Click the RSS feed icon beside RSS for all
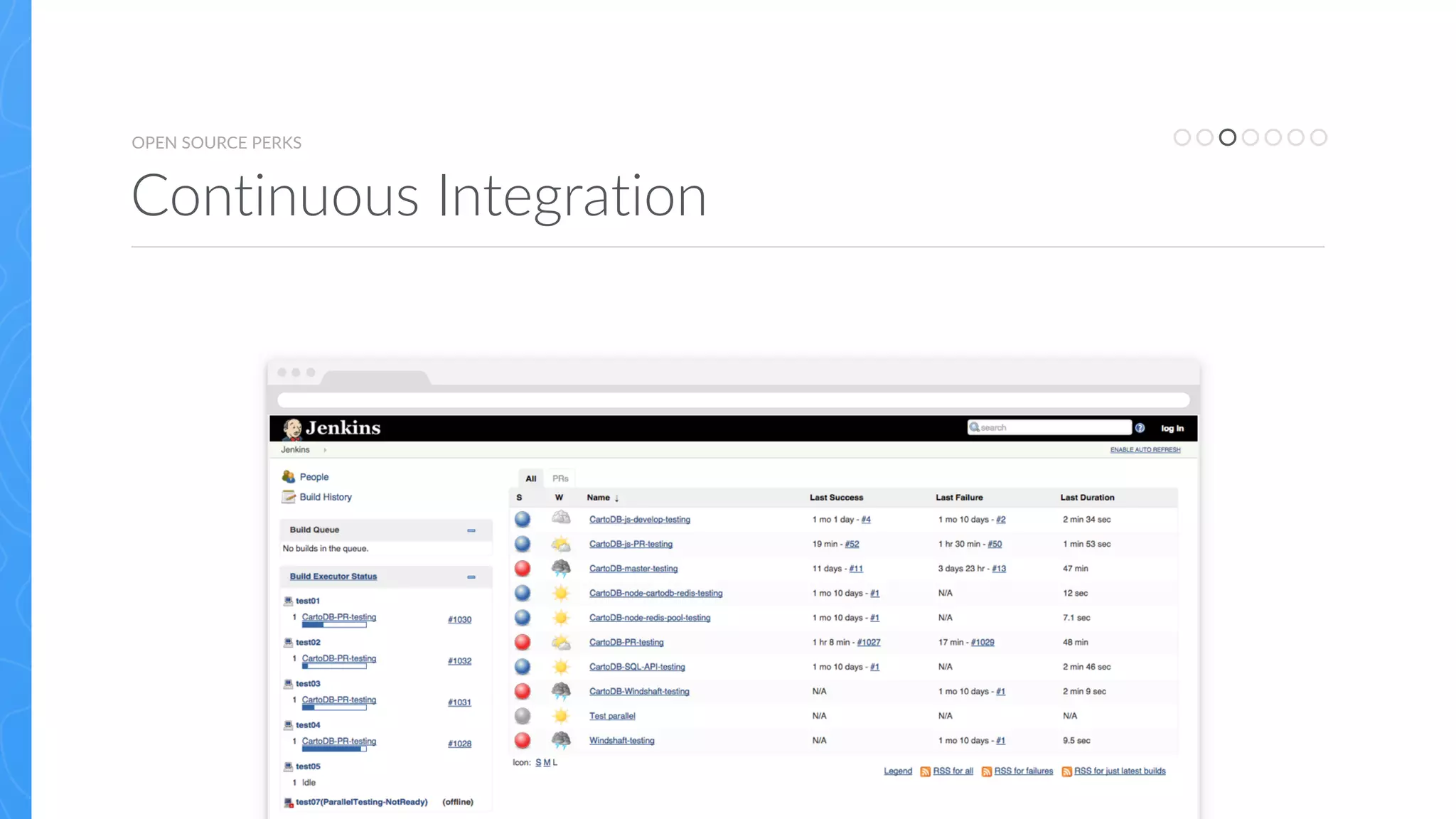Viewport: 1456px width, 819px height. click(x=925, y=771)
